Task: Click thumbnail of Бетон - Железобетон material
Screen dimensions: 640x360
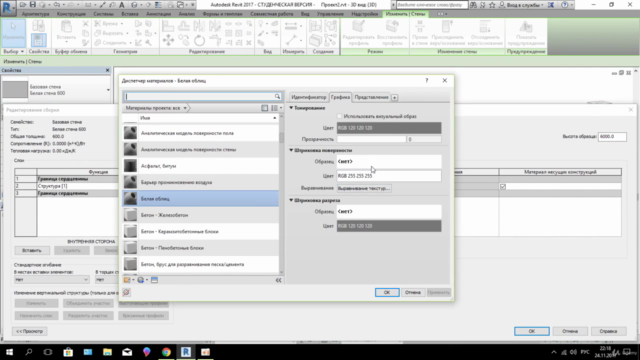Action: click(131, 215)
